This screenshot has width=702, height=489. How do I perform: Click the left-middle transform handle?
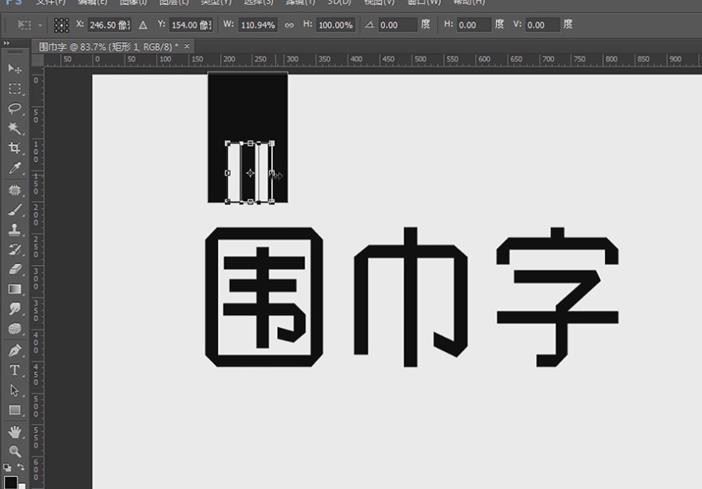point(227,173)
